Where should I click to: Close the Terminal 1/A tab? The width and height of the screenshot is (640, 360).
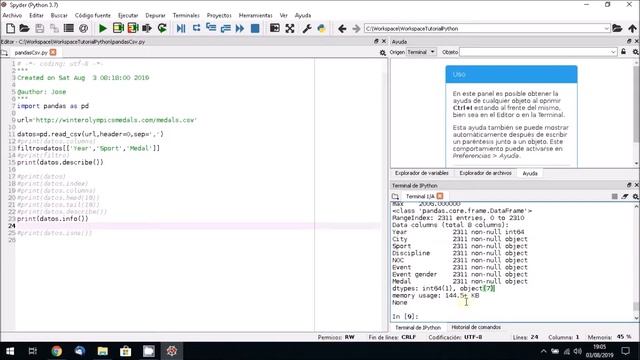click(440, 196)
